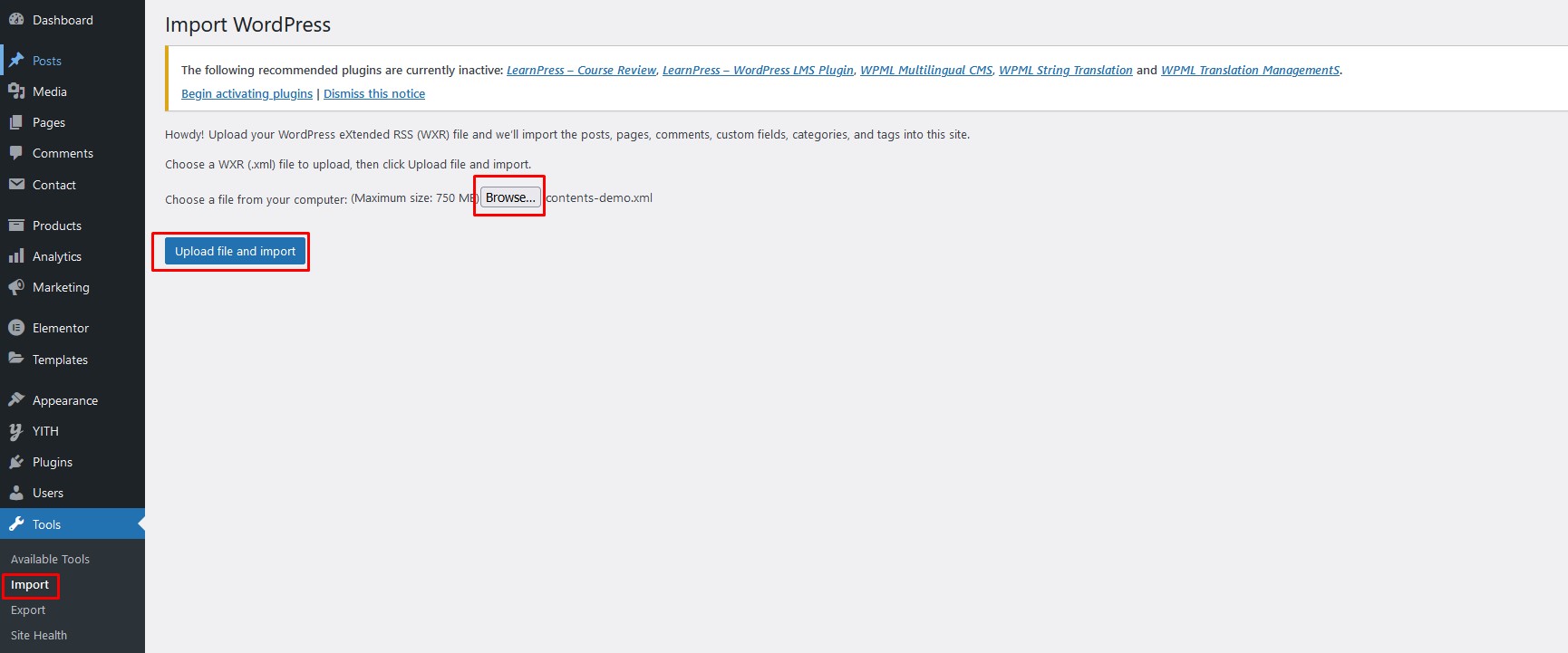The width and height of the screenshot is (1568, 653).
Task: Click the Dashboard gauge icon
Action: (16, 20)
